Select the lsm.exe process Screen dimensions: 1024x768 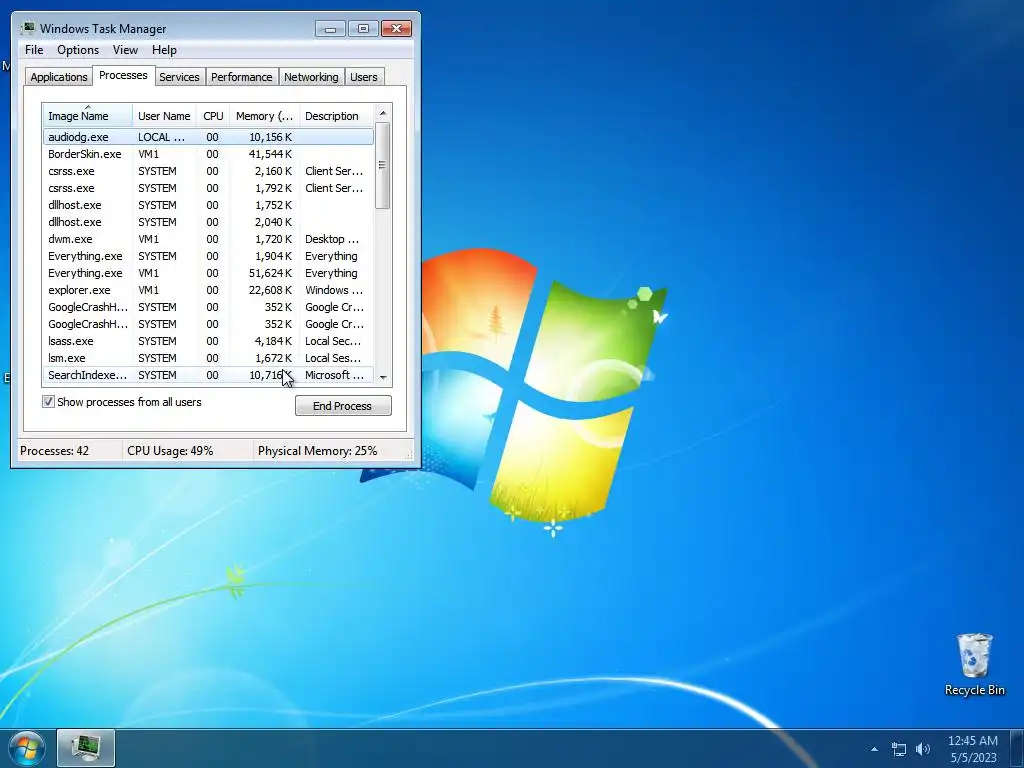click(208, 358)
